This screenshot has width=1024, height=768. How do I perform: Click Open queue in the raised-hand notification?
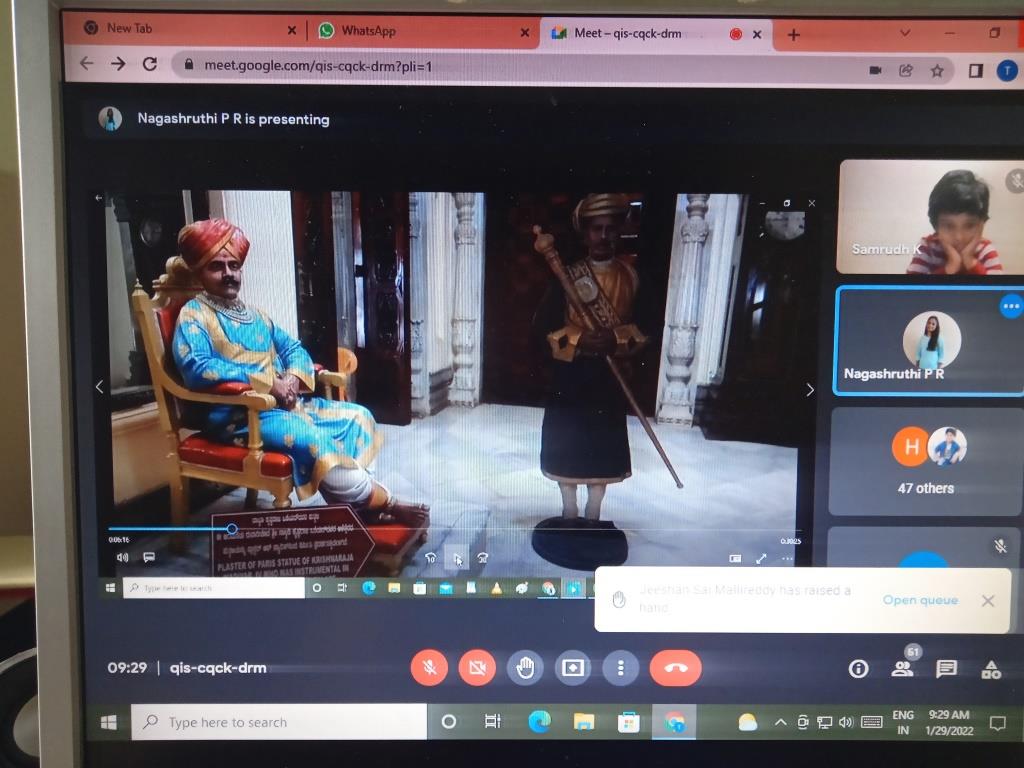point(920,600)
